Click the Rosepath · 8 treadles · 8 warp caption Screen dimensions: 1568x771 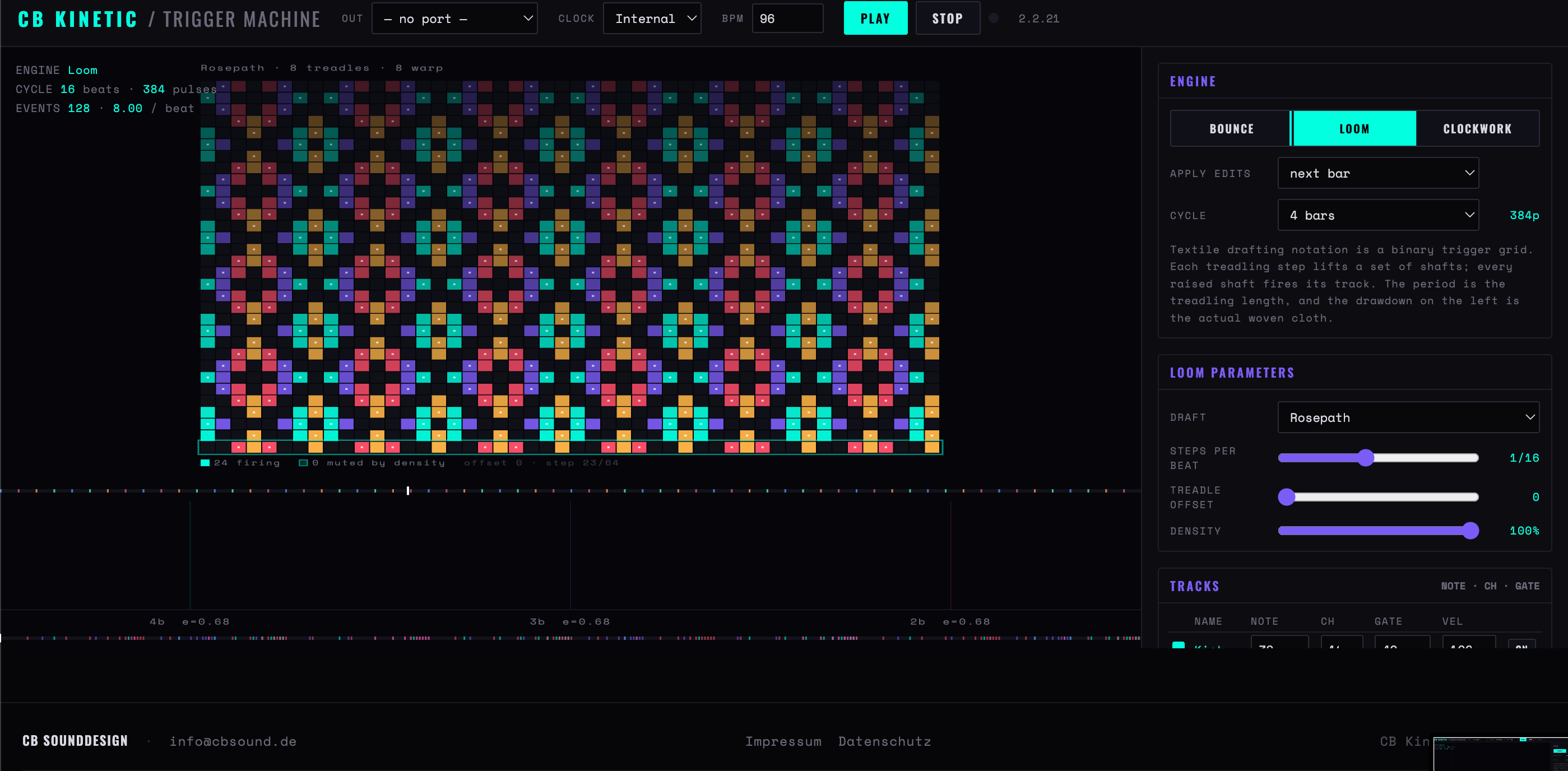pos(322,68)
